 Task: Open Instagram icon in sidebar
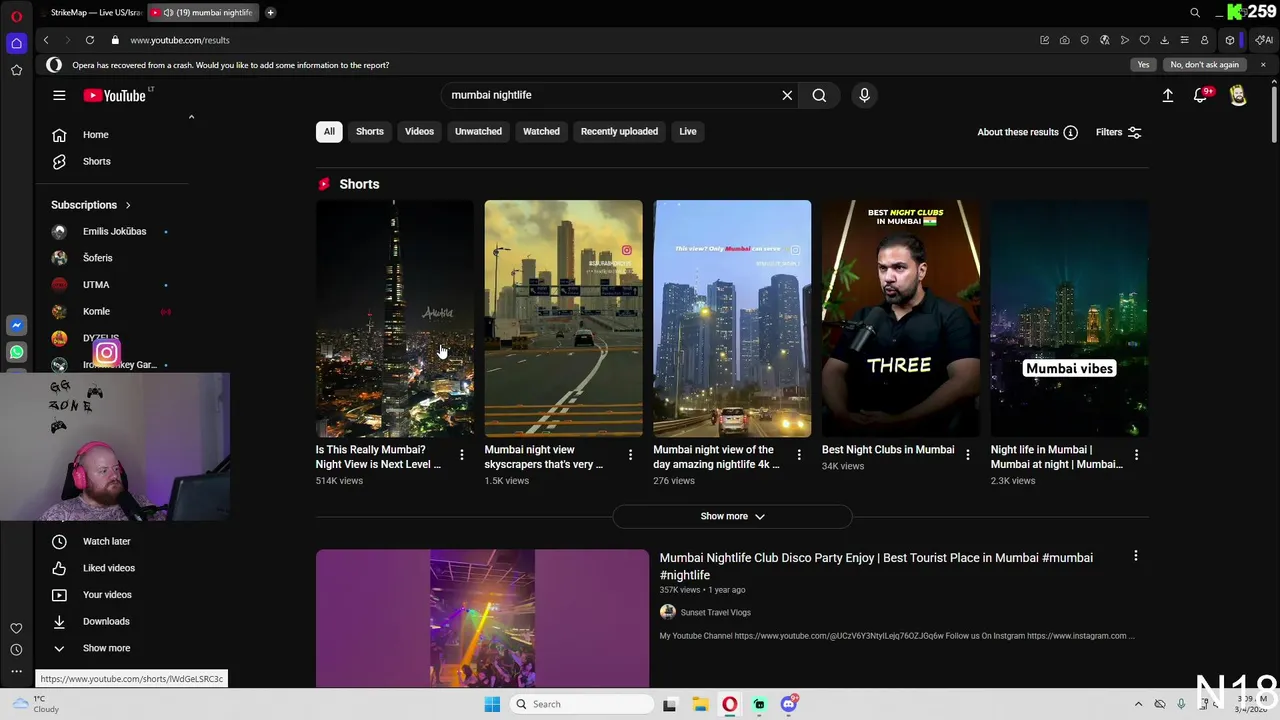[x=106, y=352]
